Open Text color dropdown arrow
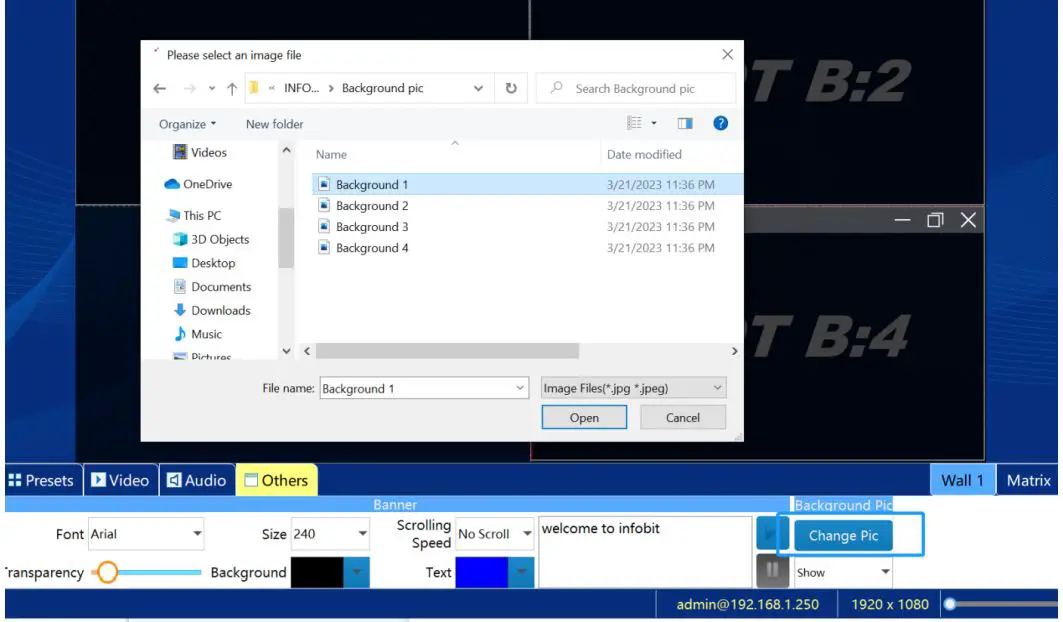The width and height of the screenshot is (1063, 622). (x=521, y=572)
